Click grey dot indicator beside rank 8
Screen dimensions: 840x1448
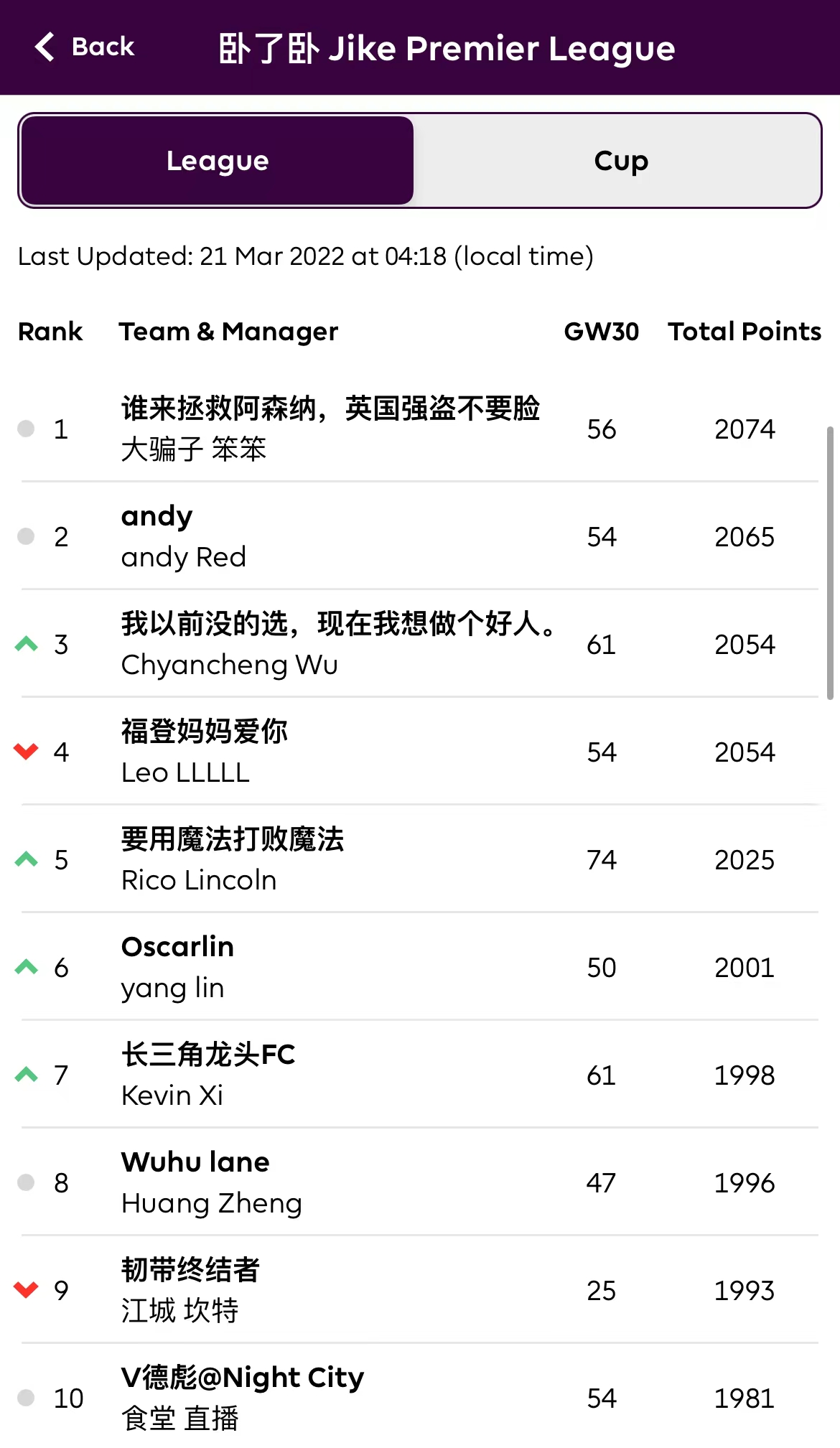(x=26, y=1182)
